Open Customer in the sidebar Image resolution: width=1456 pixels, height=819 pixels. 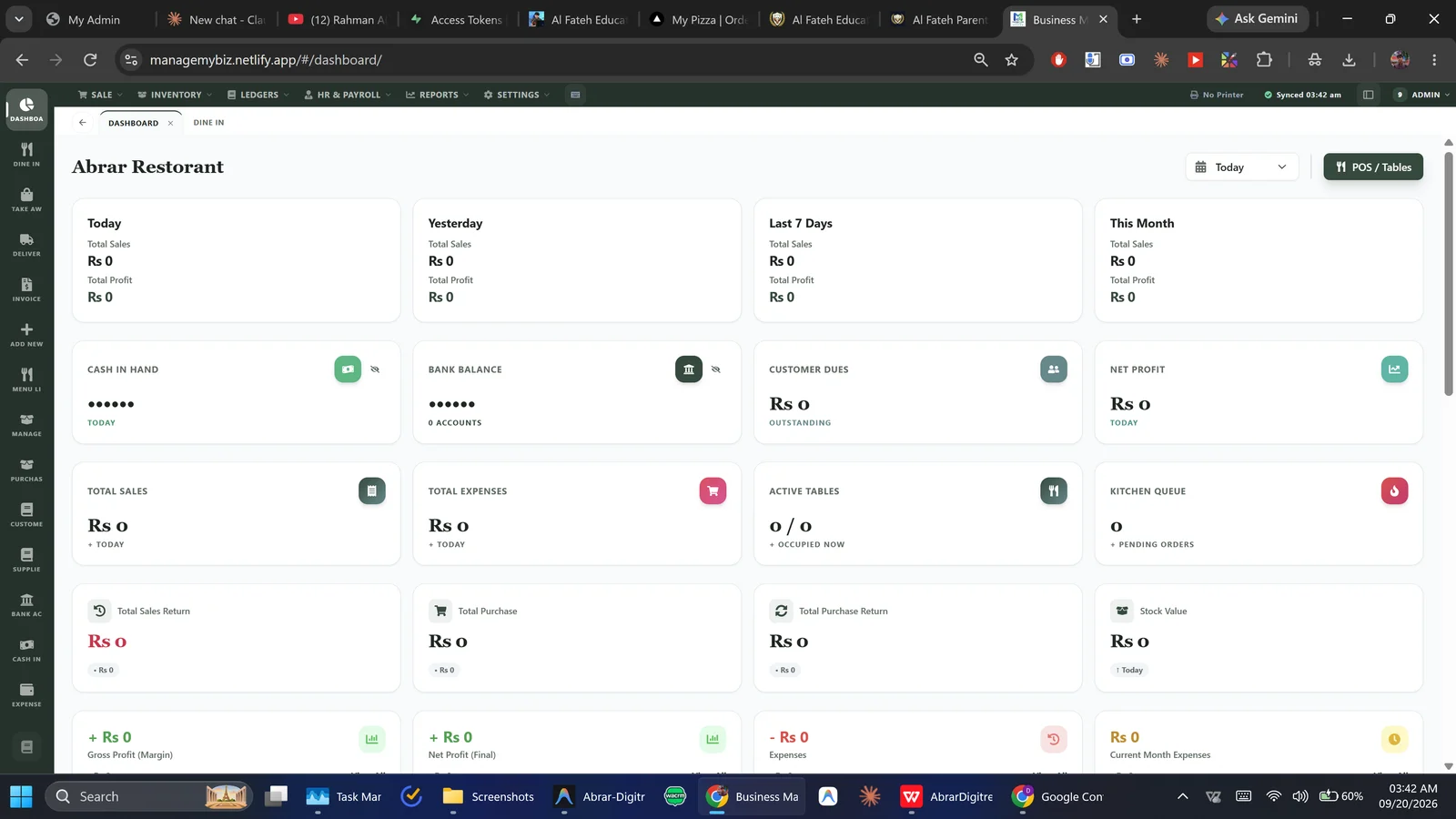pyautogui.click(x=26, y=514)
